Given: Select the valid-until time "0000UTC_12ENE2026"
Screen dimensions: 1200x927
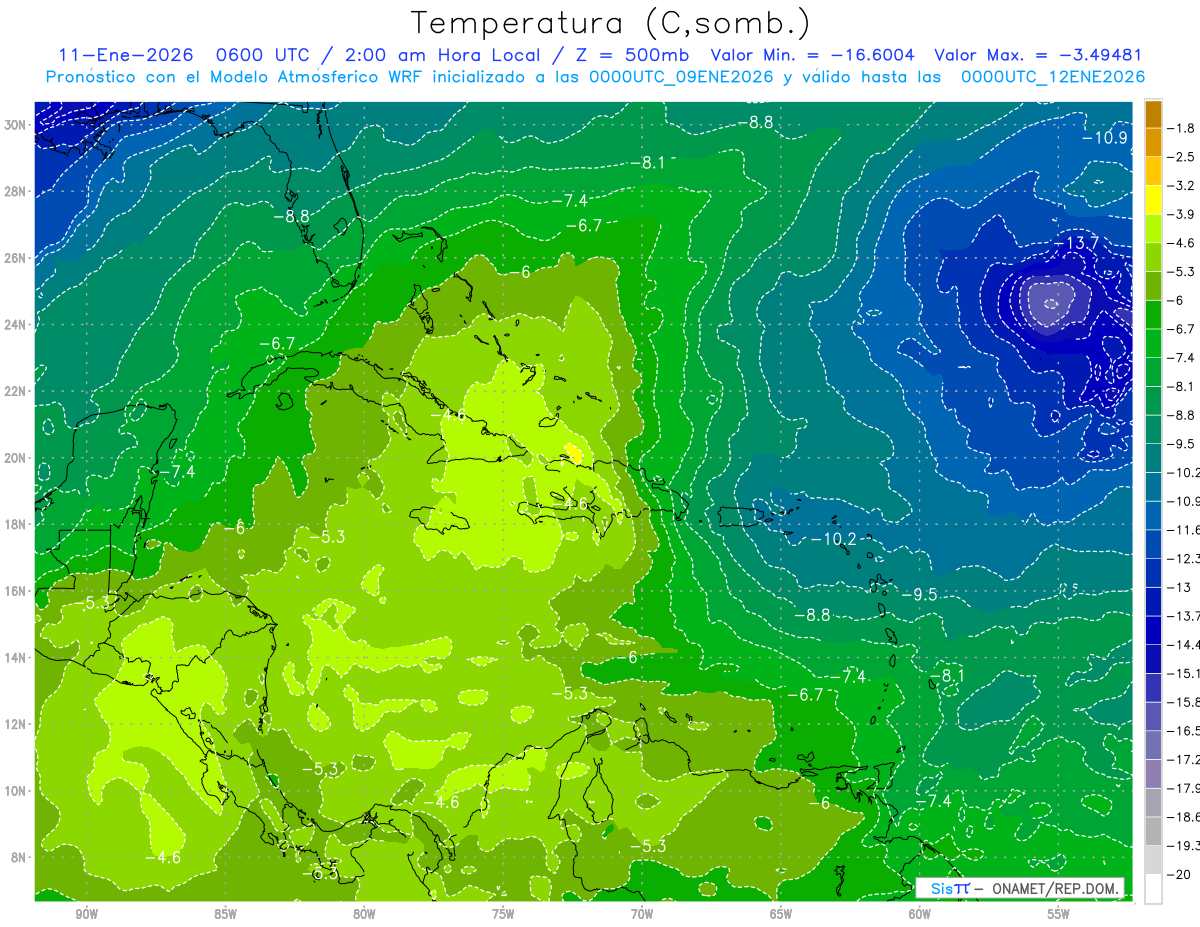Looking at the screenshot, I should click(1053, 77).
